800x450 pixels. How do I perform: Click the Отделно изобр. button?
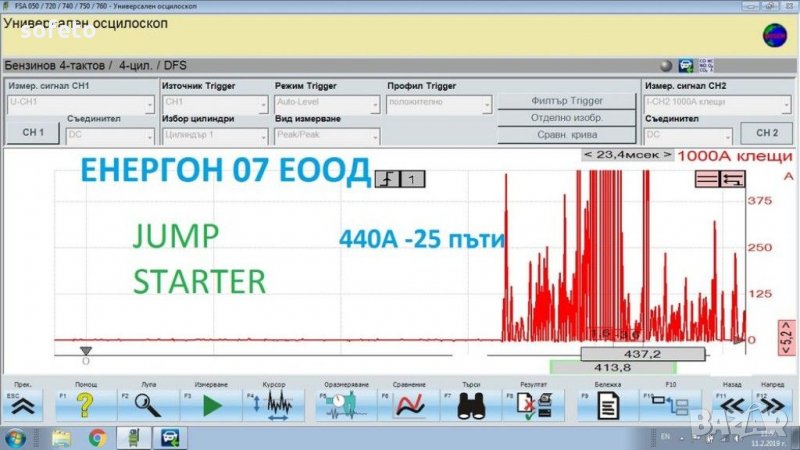pyautogui.click(x=565, y=117)
